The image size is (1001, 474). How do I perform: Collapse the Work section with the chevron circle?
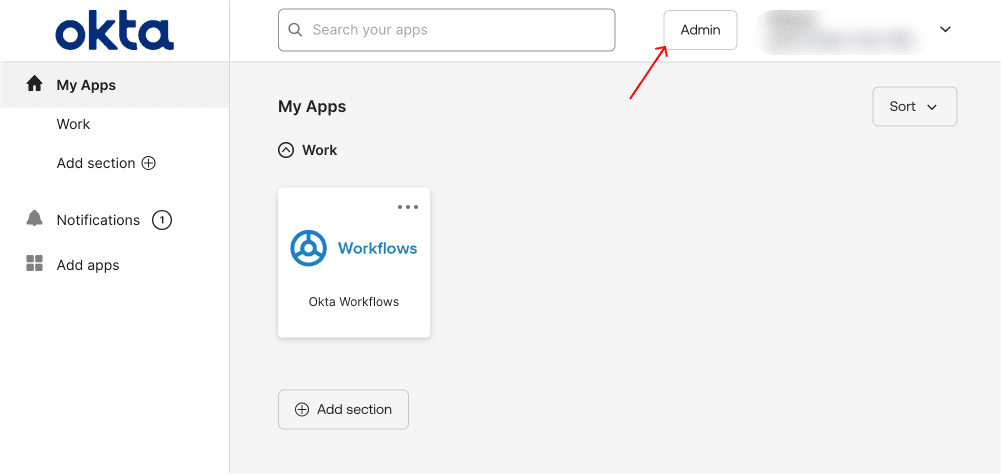pyautogui.click(x=286, y=150)
